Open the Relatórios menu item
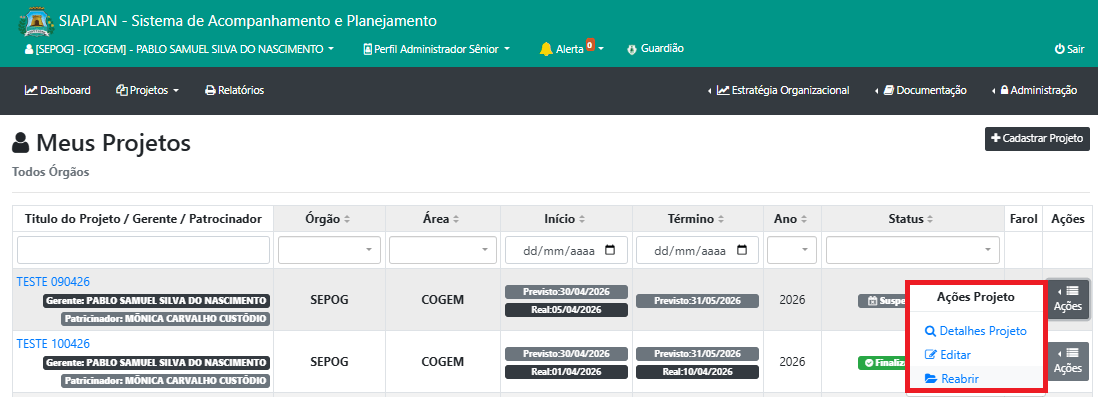The height and width of the screenshot is (397, 1098). click(x=235, y=90)
